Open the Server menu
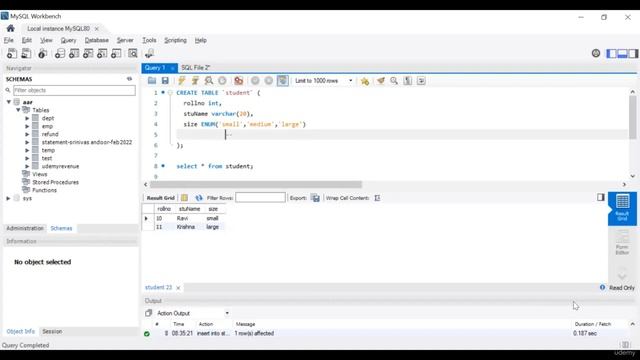 pyautogui.click(x=125, y=40)
